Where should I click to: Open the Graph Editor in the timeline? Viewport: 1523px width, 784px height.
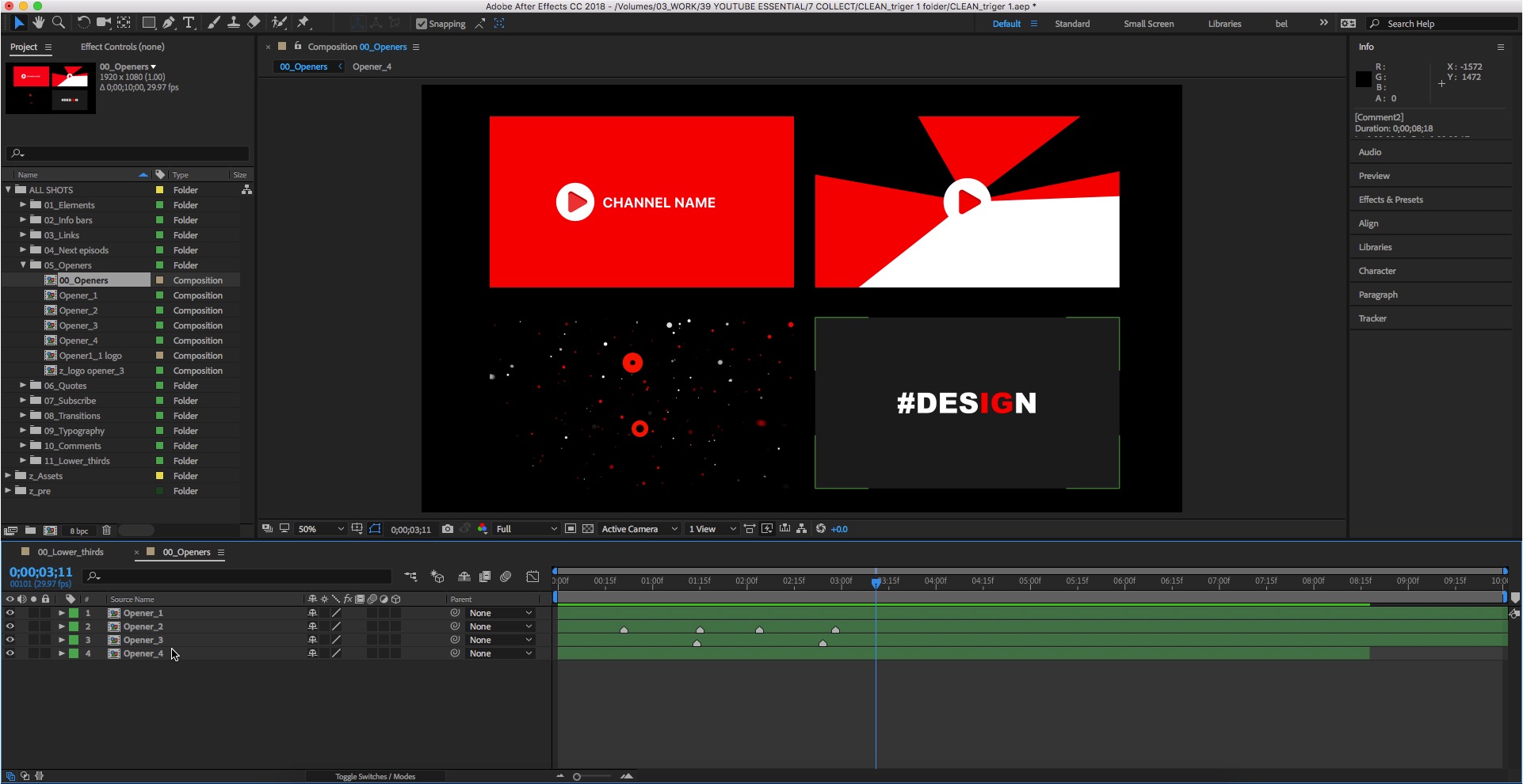[532, 577]
